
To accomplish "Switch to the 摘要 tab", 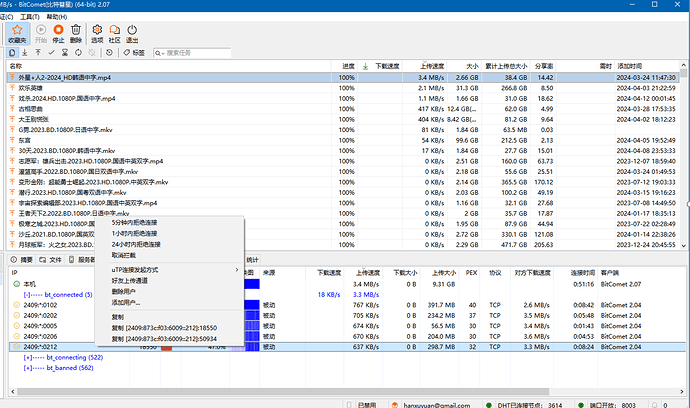I will 22,260.
